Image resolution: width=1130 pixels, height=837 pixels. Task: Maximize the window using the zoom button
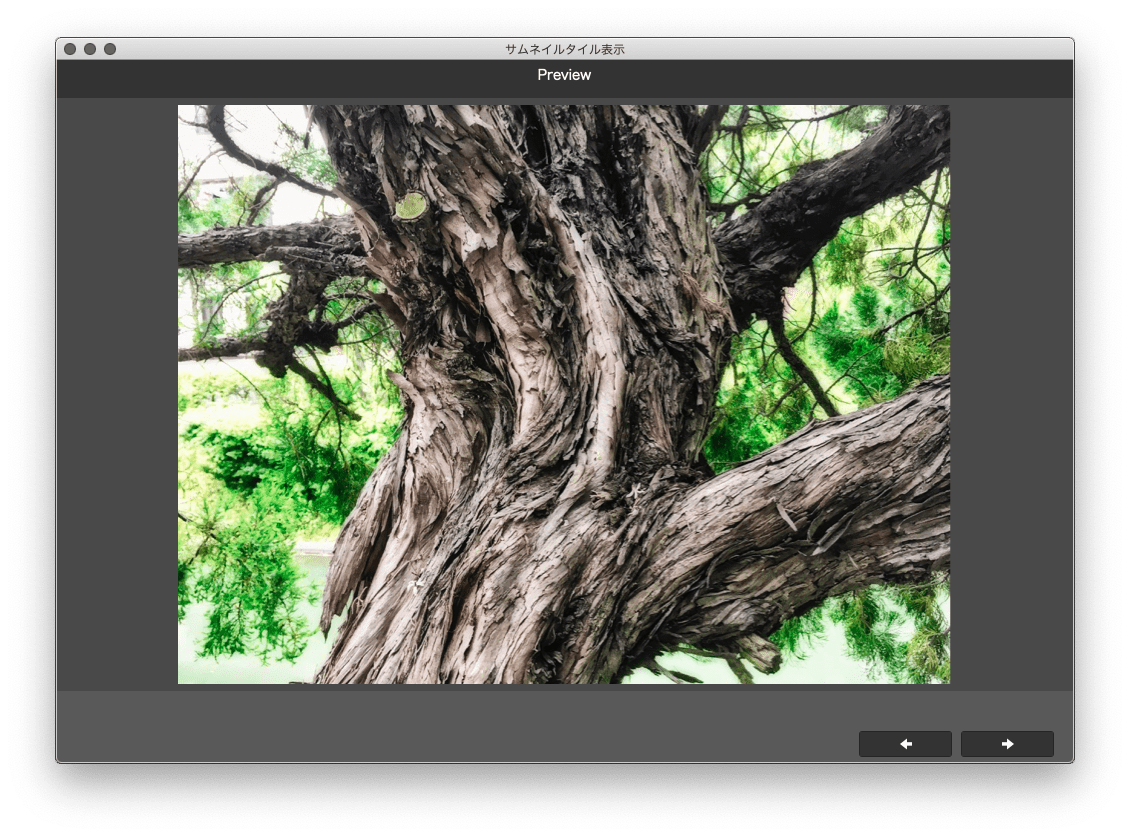tap(110, 49)
